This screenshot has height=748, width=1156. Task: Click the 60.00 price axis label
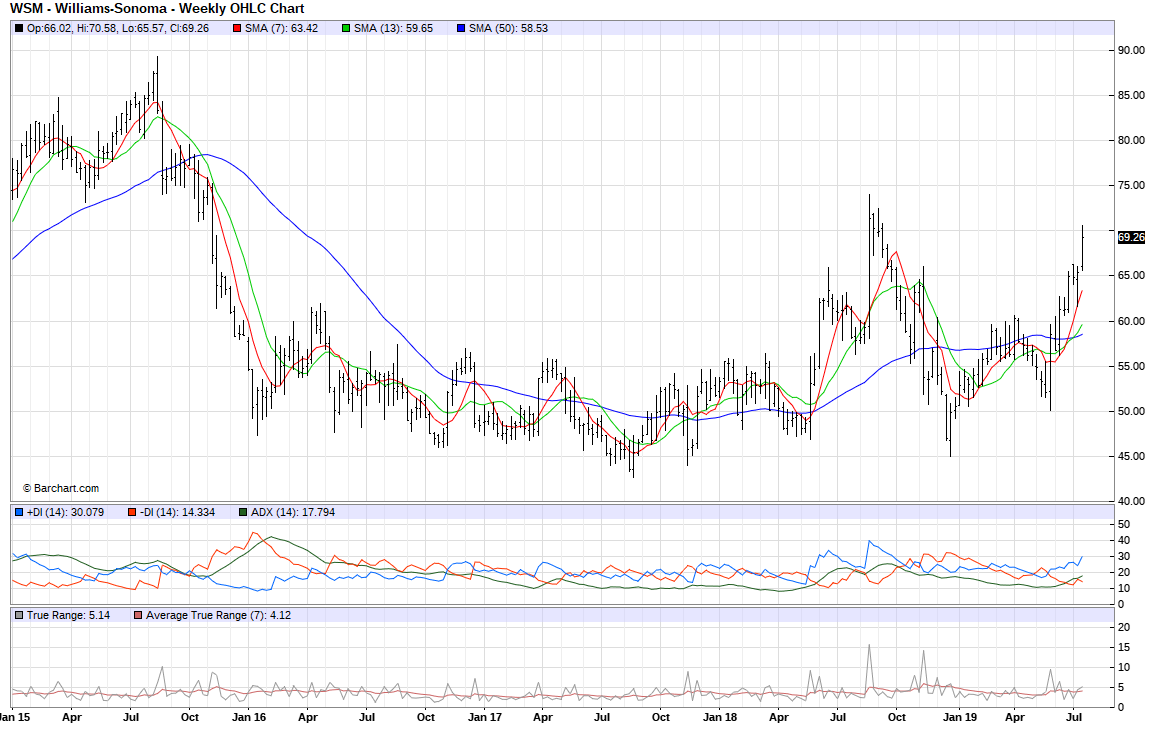tap(1132, 321)
